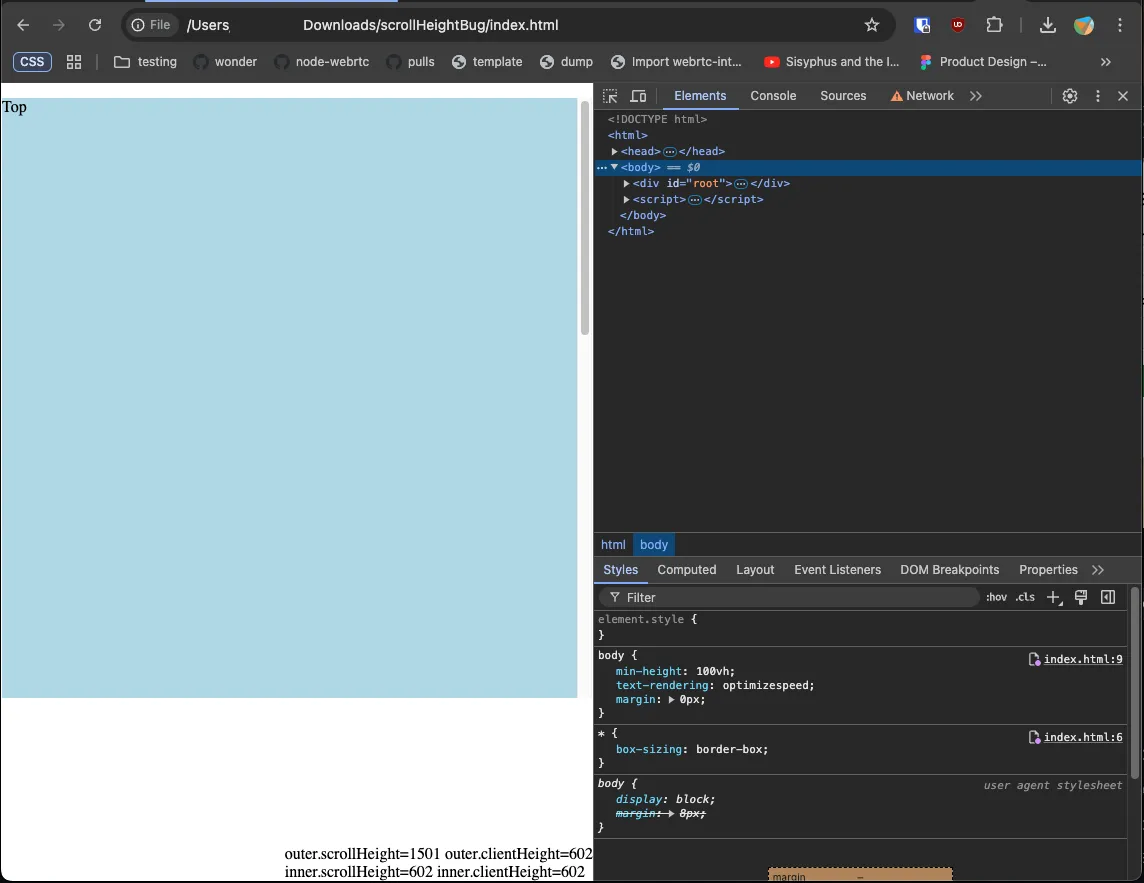1144x883 pixels.
Task: Edit the box-sizing border-box value
Action: (x=730, y=749)
